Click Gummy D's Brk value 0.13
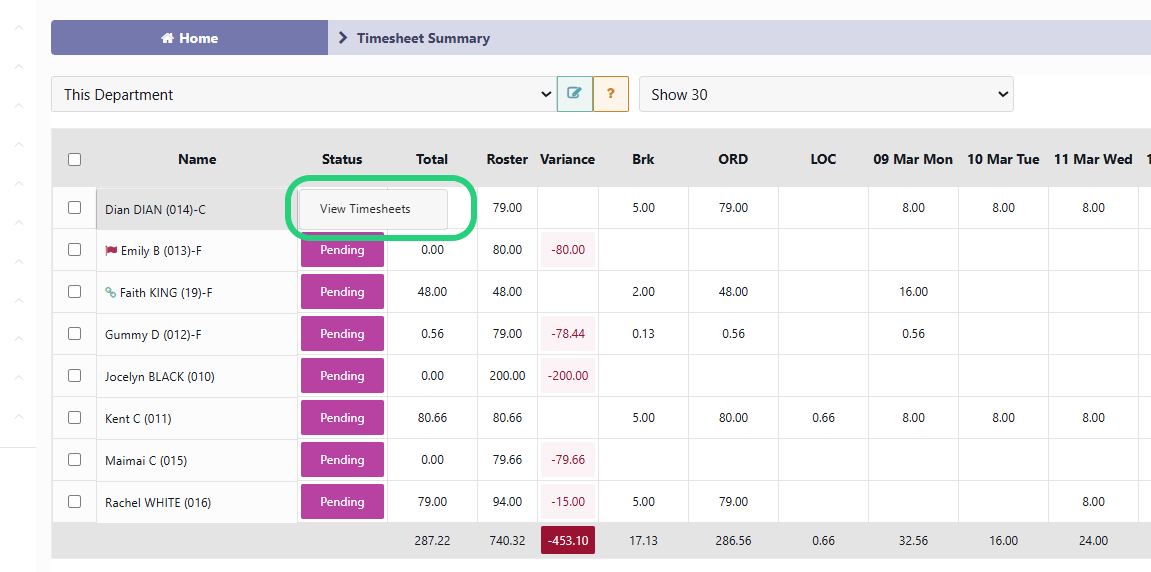 pyautogui.click(x=643, y=333)
